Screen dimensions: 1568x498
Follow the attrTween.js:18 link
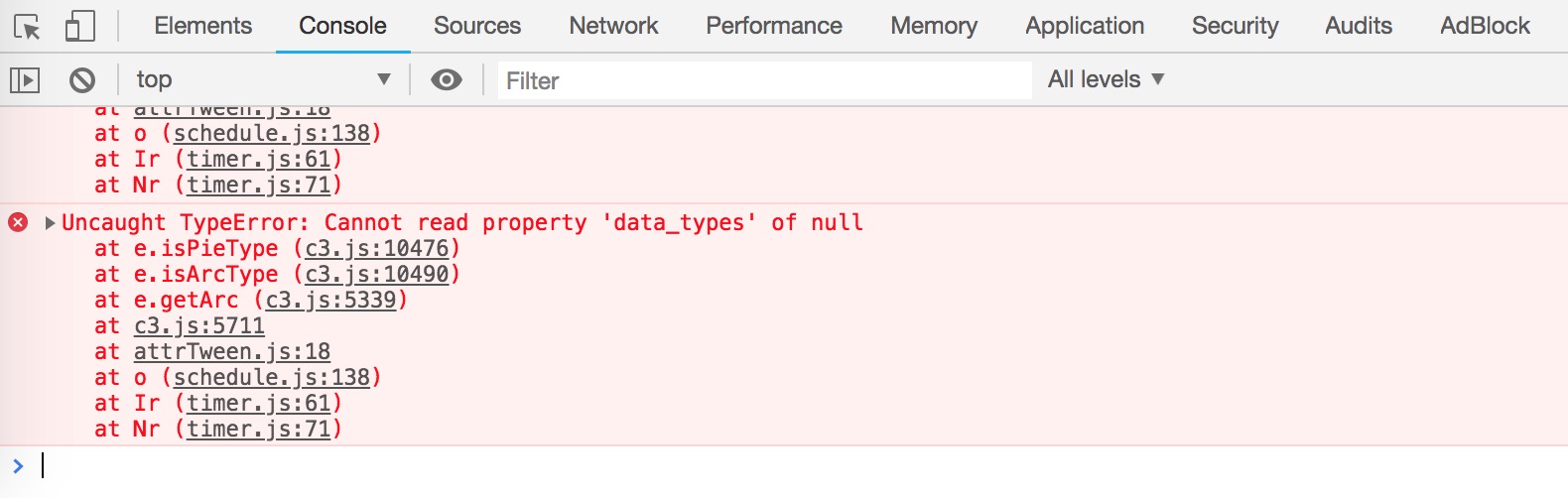click(x=232, y=351)
